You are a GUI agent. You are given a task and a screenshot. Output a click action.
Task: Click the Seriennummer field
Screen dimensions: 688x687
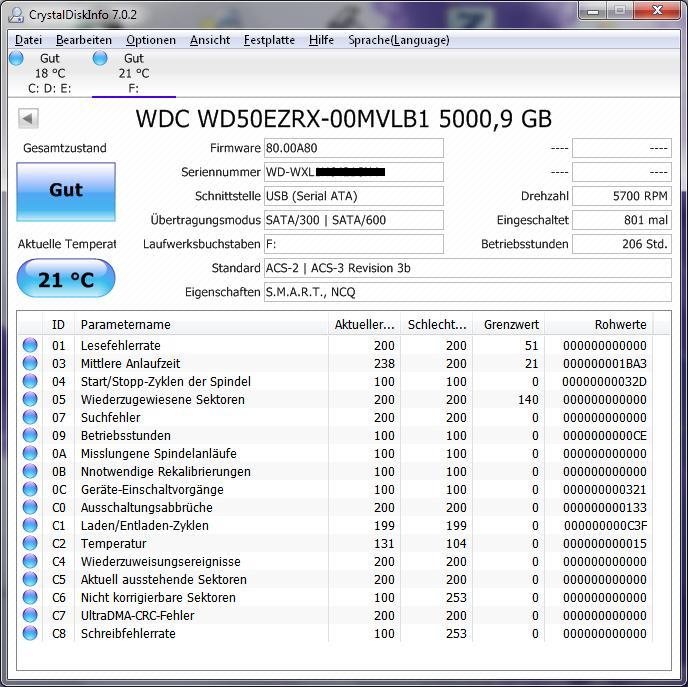tap(354, 172)
